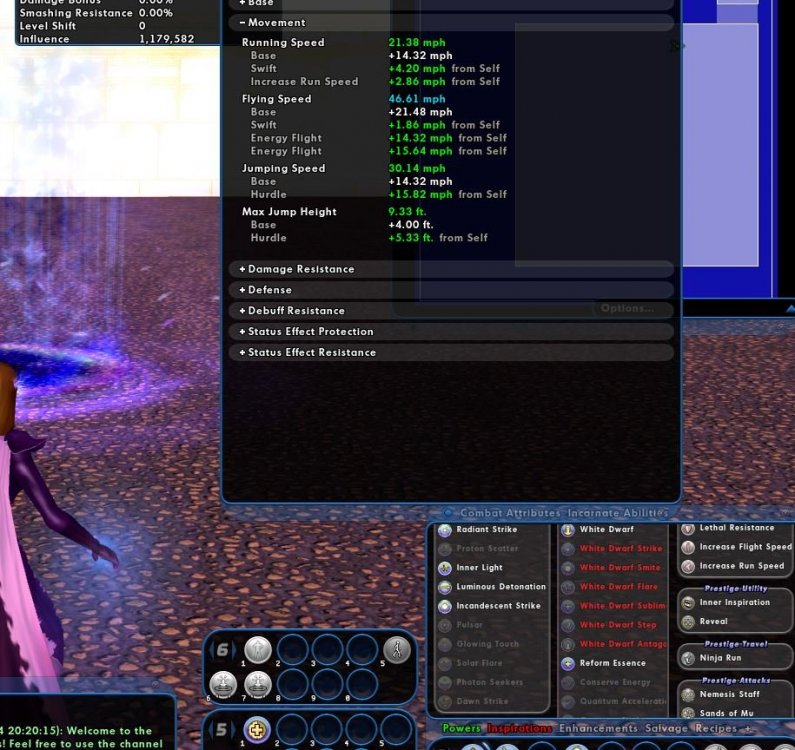The width and height of the screenshot is (795, 750).
Task: Switch to the Enhancements tab
Action: pyautogui.click(x=600, y=729)
